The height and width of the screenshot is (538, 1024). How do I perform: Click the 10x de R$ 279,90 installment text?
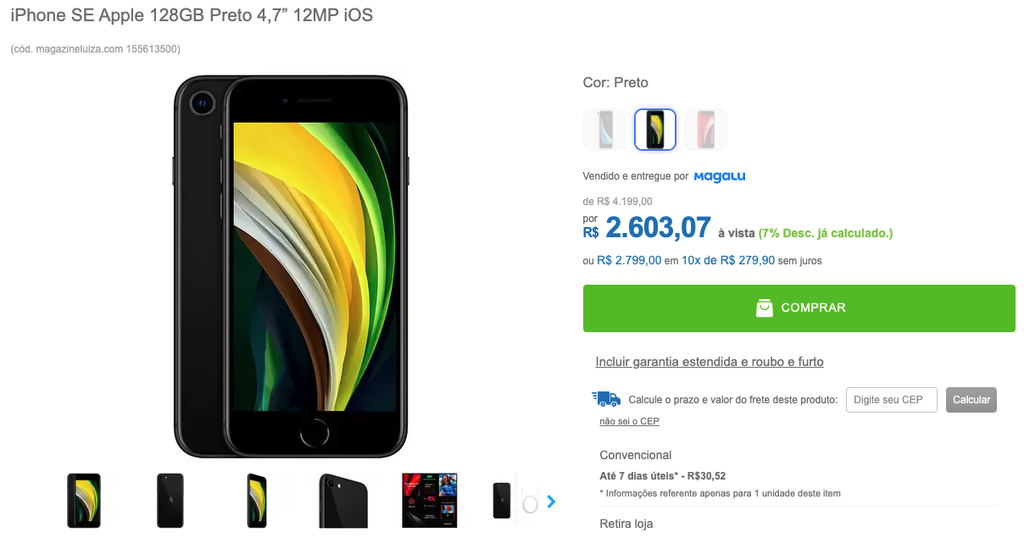point(728,260)
